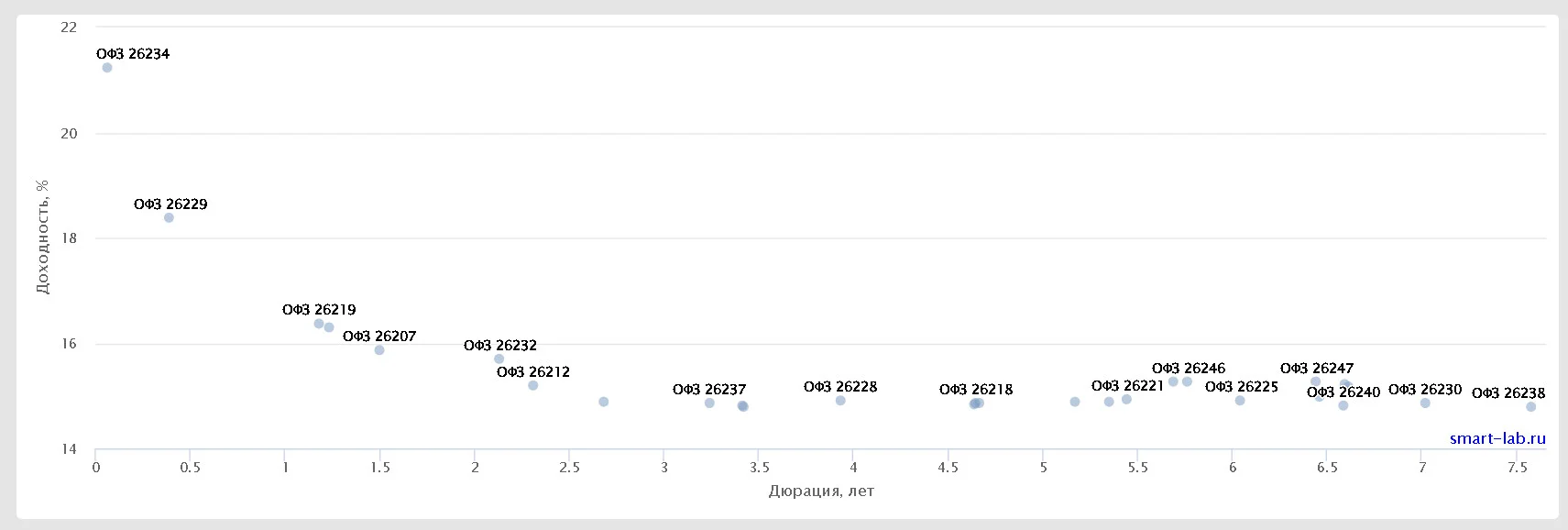Click the ОФЗ 26221 label
This screenshot has height=530, width=1568.
pyautogui.click(x=1127, y=386)
